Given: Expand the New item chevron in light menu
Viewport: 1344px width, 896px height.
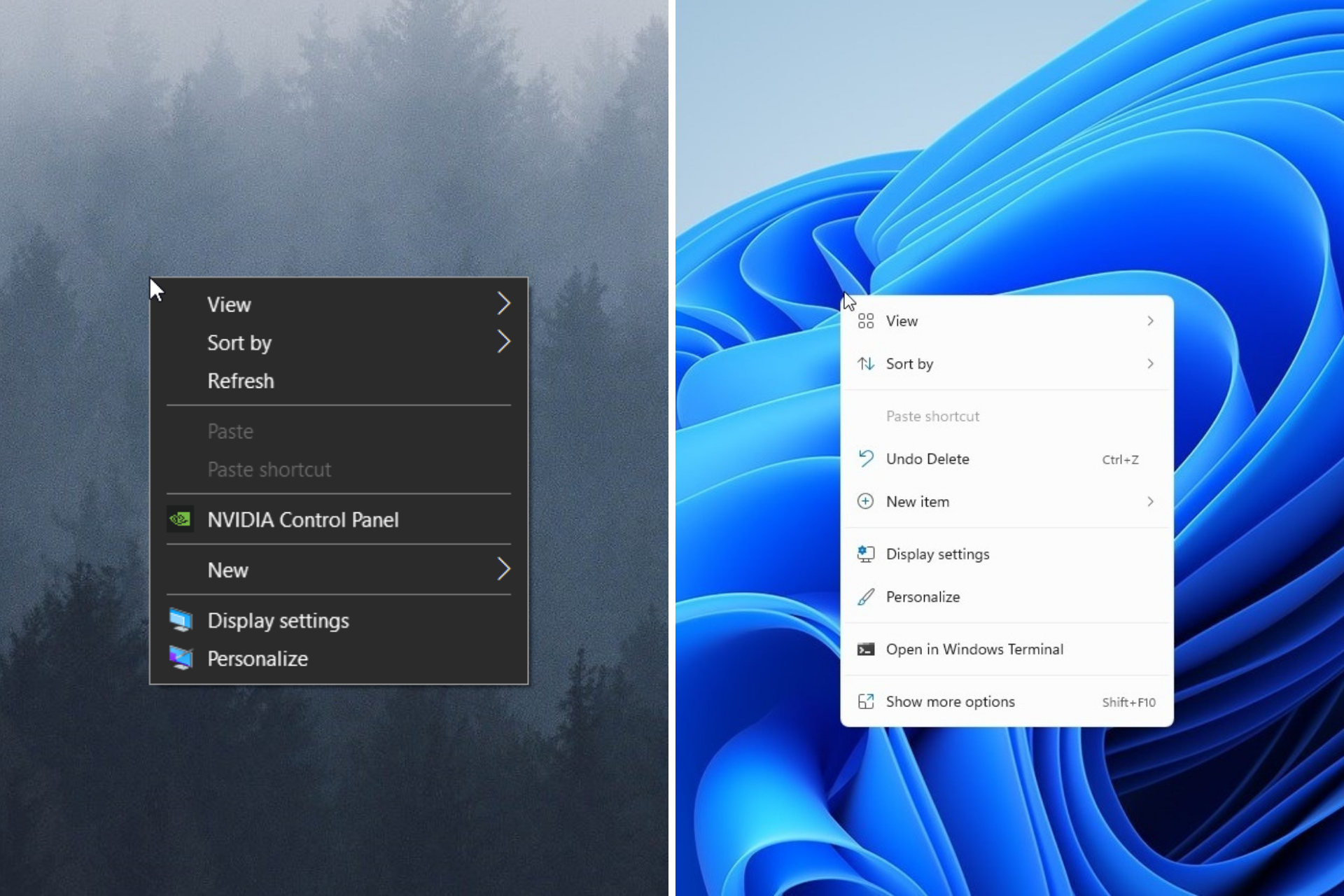Looking at the screenshot, I should [1150, 501].
